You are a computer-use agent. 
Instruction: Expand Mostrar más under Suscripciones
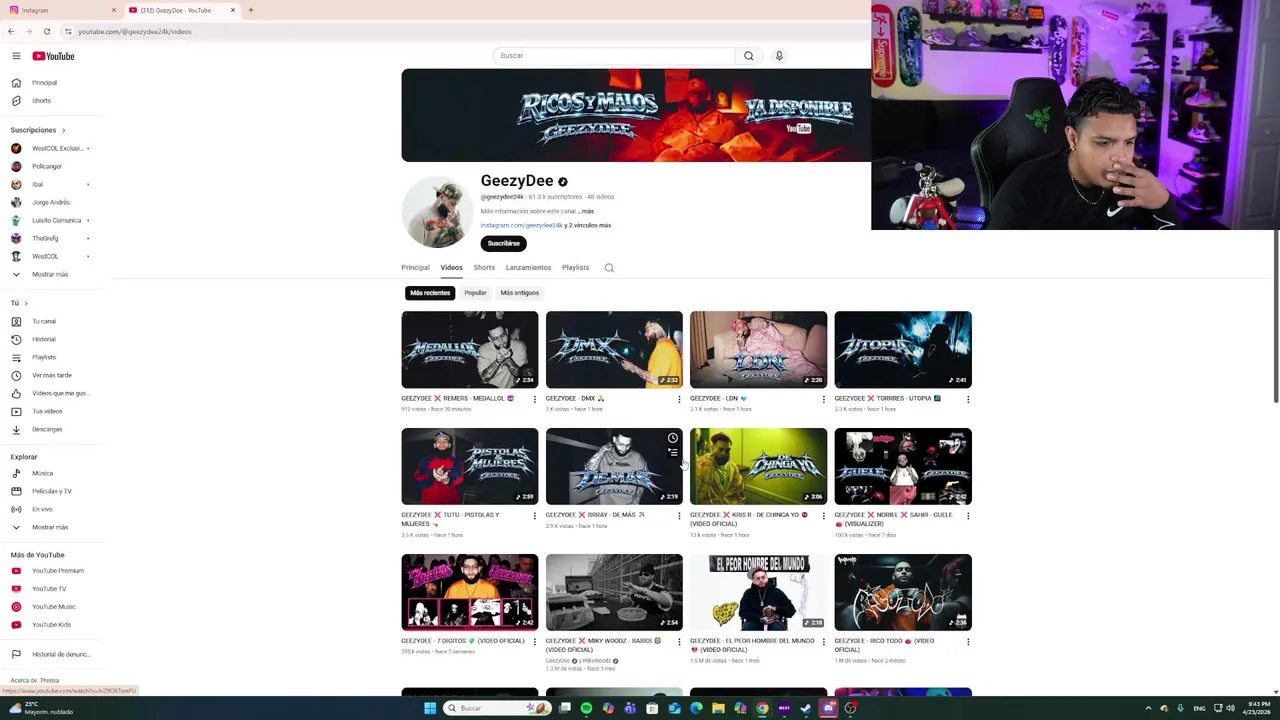coord(50,274)
